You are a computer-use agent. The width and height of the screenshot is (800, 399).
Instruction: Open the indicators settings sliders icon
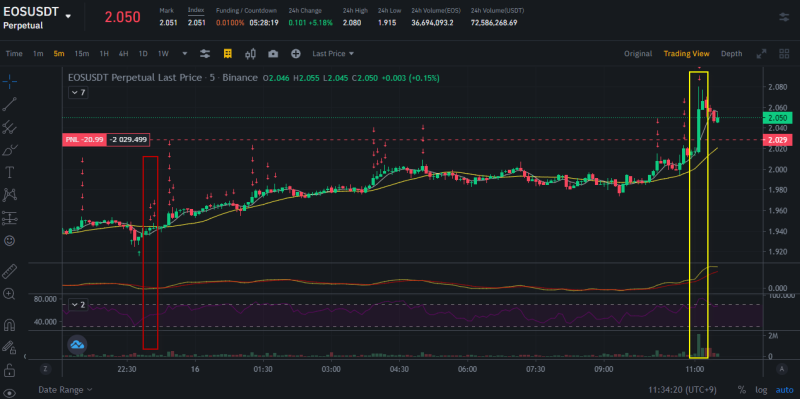tap(205, 54)
